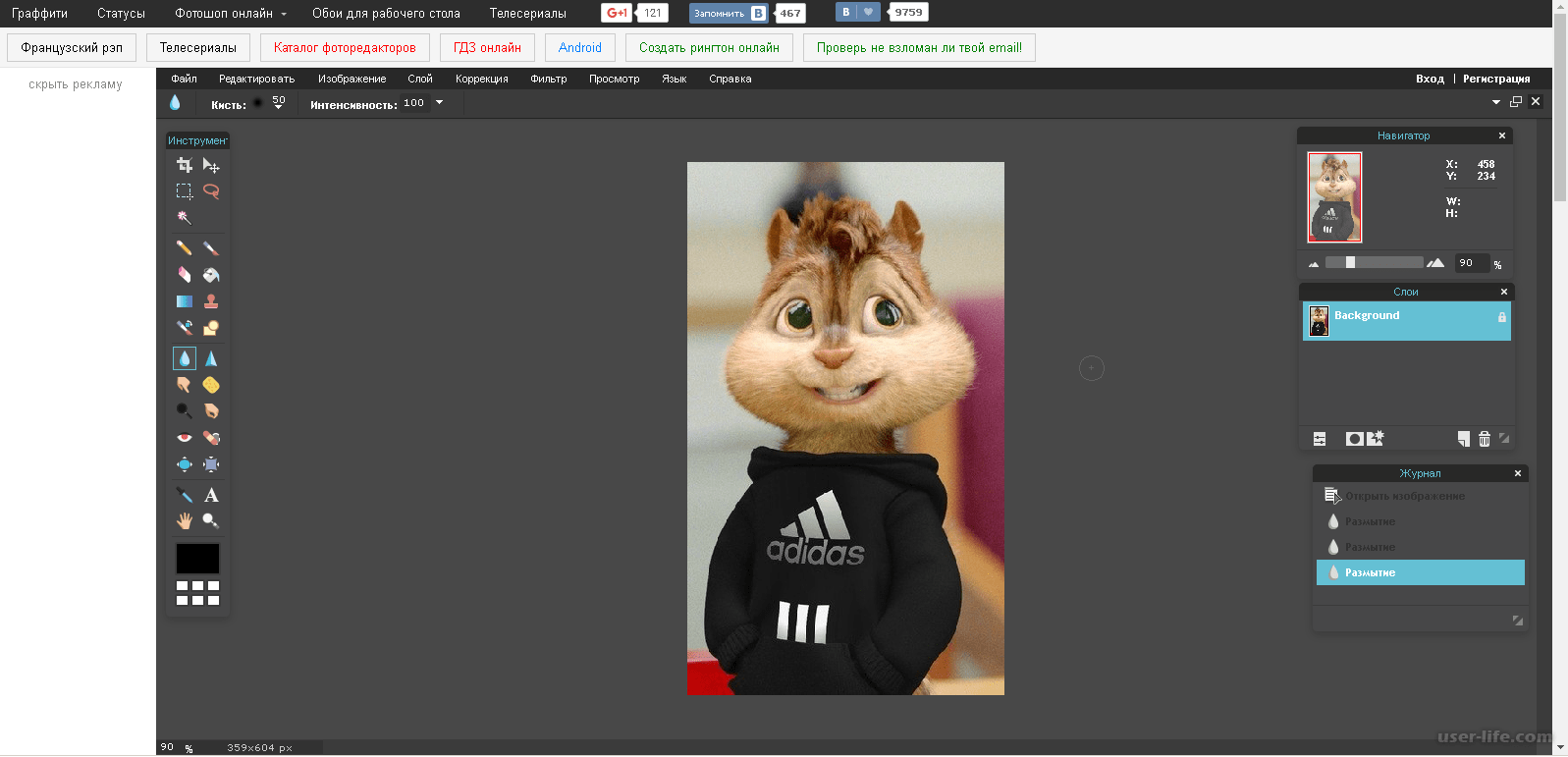Viewport: 1568px width, 757px height.
Task: Click the Navigator zoom percent field
Action: 1471,263
